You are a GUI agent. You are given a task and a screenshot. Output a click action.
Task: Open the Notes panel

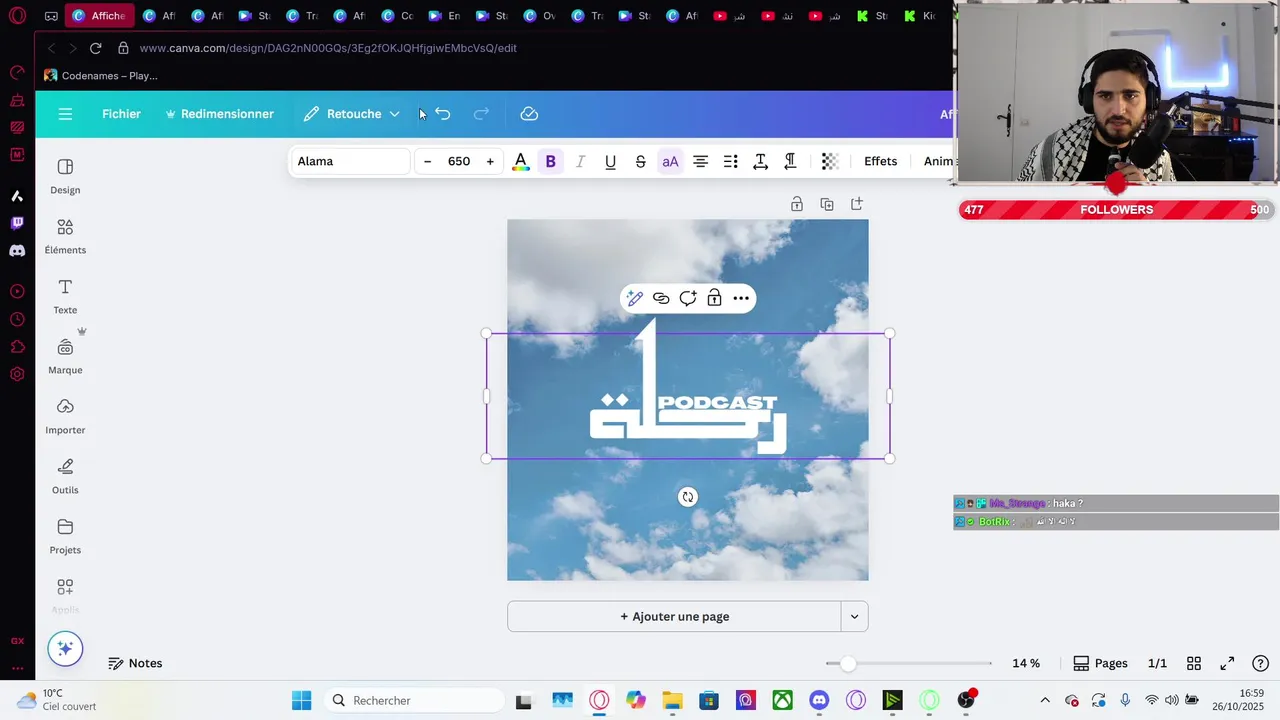click(135, 663)
